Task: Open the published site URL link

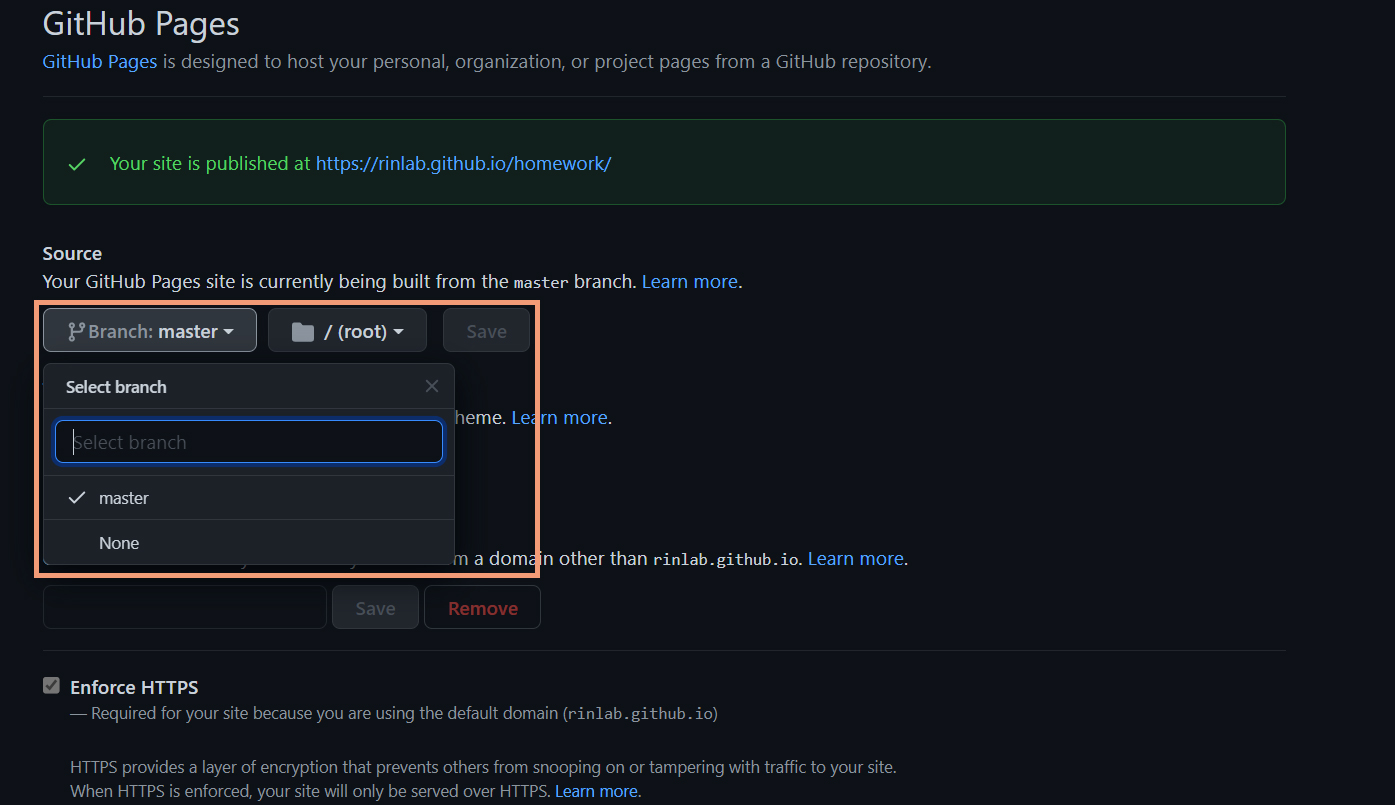Action: tap(463, 163)
